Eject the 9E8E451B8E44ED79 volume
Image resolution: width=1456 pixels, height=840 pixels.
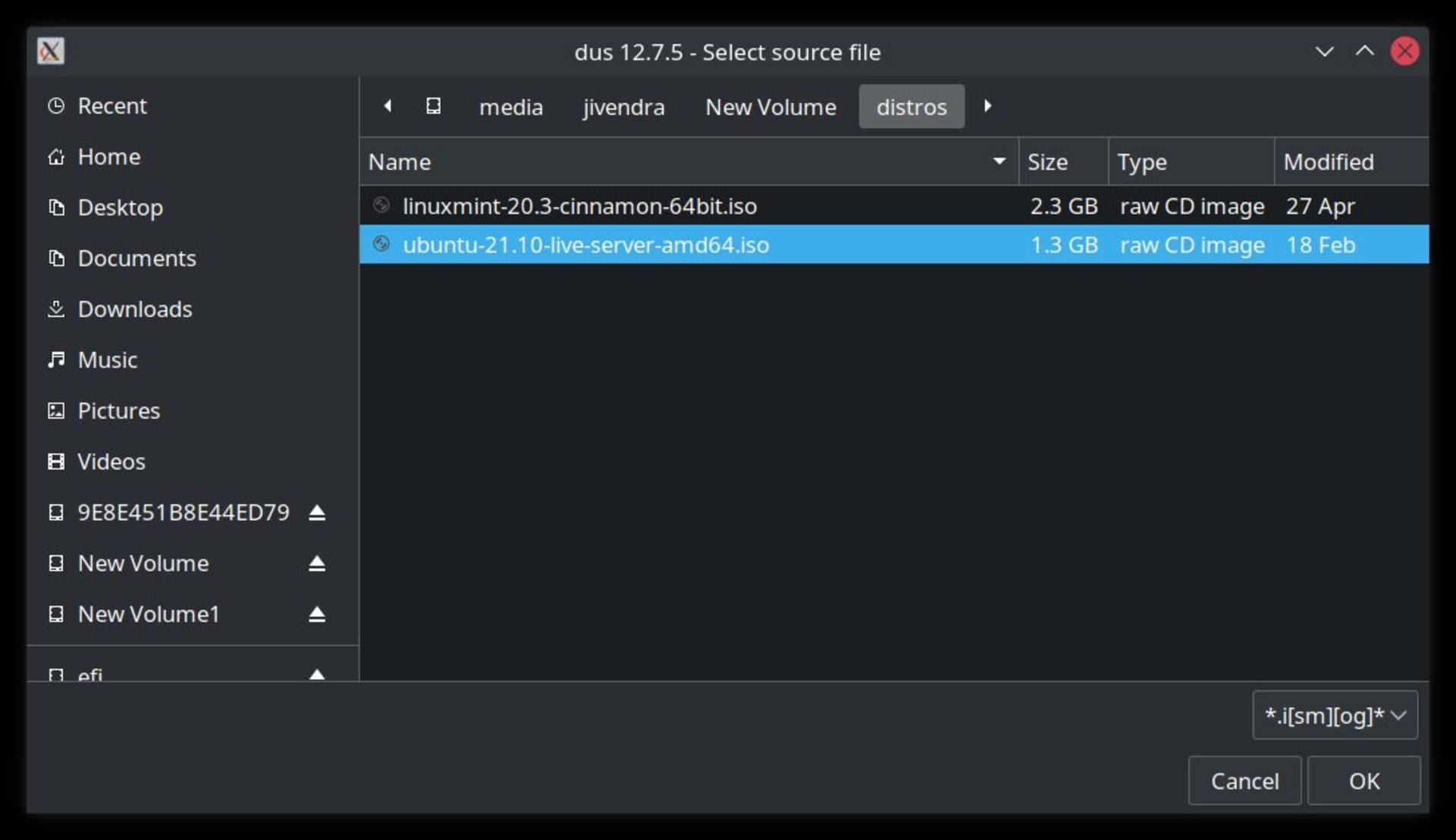click(x=317, y=513)
